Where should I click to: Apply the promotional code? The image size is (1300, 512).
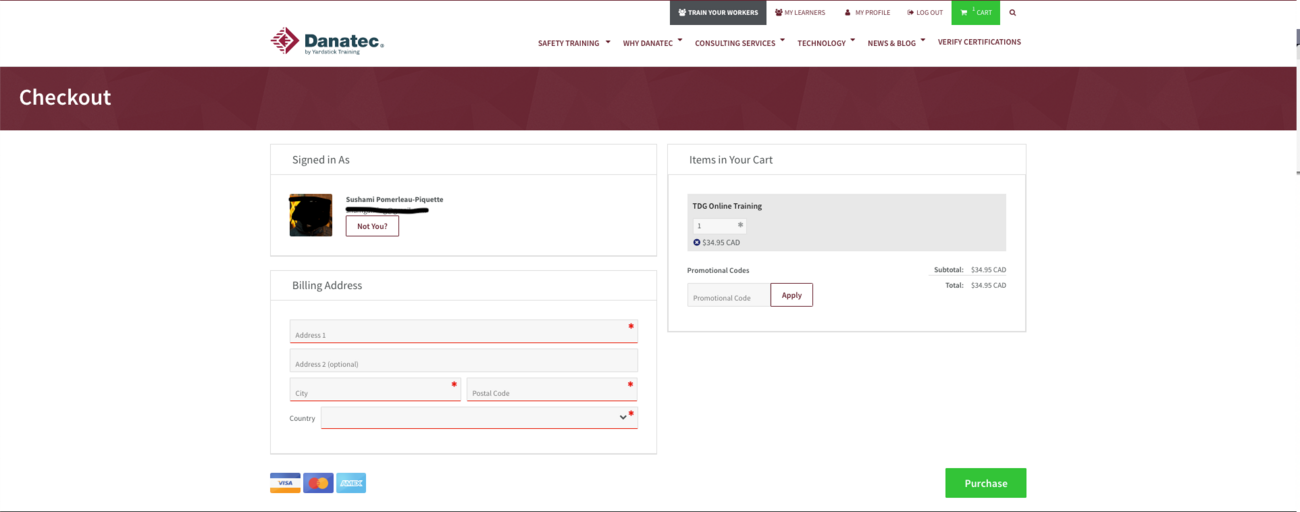792,295
